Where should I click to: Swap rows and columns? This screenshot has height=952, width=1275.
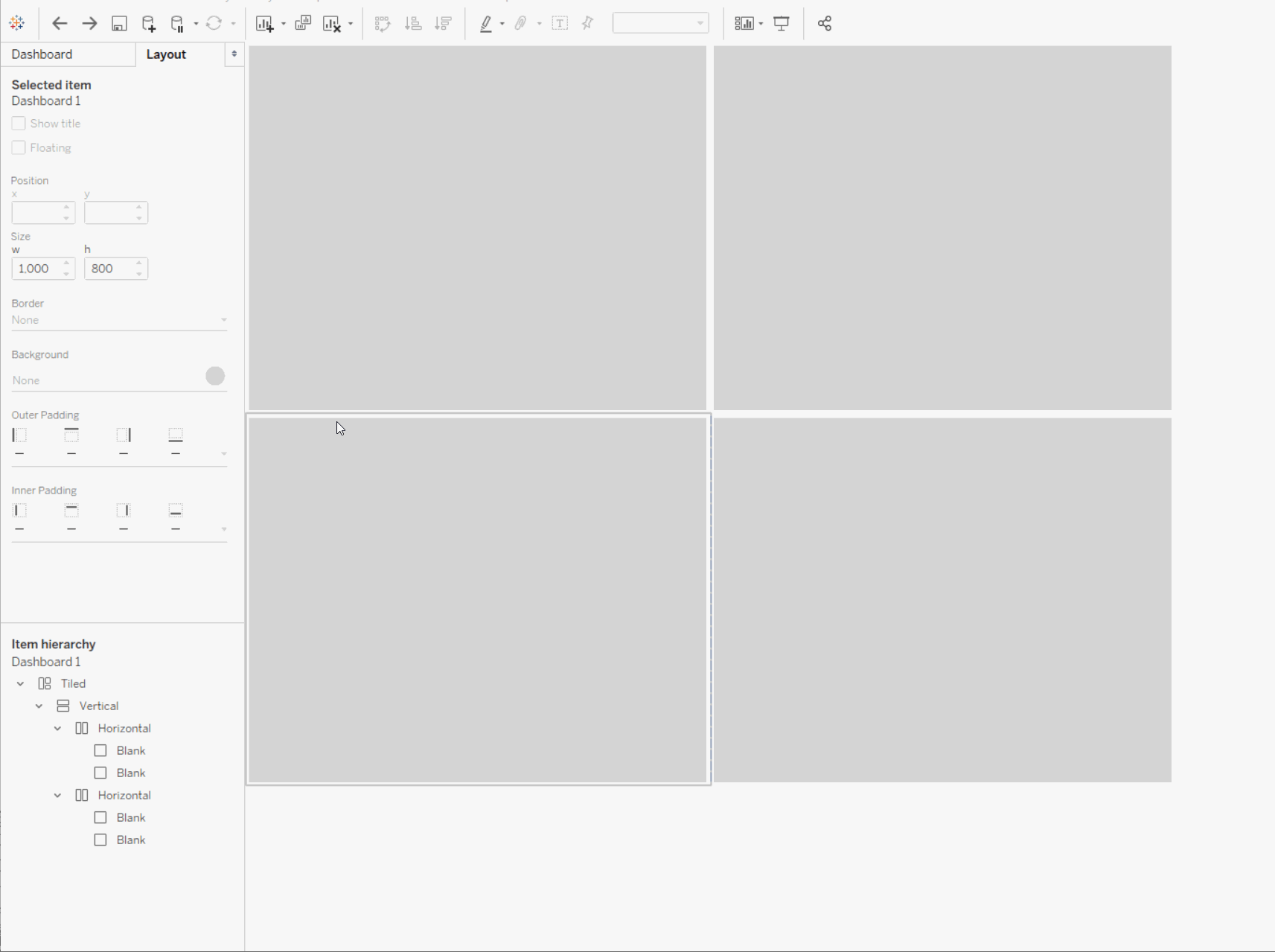point(383,23)
